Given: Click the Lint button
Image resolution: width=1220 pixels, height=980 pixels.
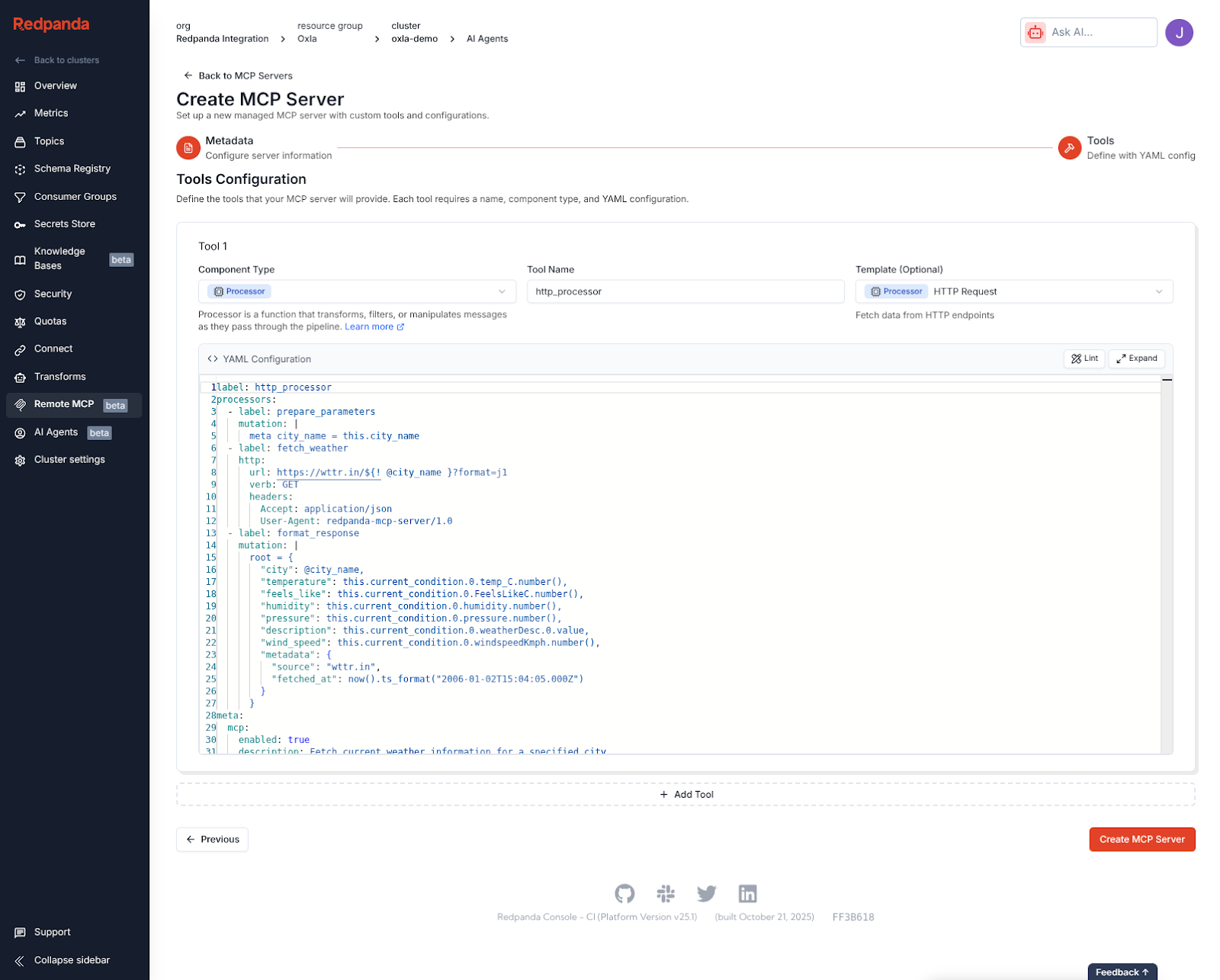Looking at the screenshot, I should click(1084, 358).
